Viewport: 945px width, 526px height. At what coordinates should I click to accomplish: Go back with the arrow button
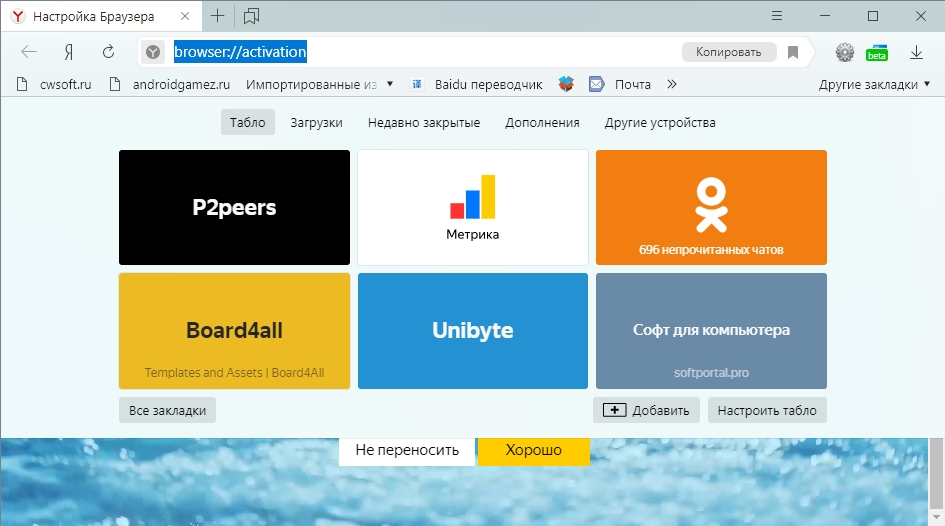coord(29,52)
